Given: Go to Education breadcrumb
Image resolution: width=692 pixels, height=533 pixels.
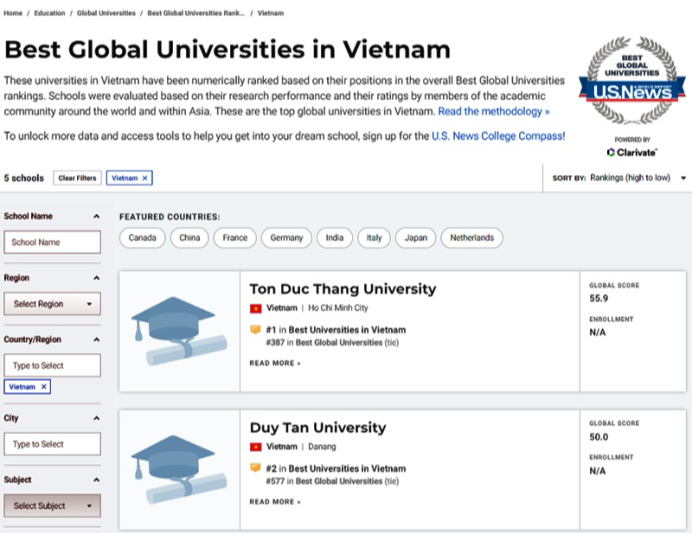Looking at the screenshot, I should pyautogui.click(x=49, y=13).
